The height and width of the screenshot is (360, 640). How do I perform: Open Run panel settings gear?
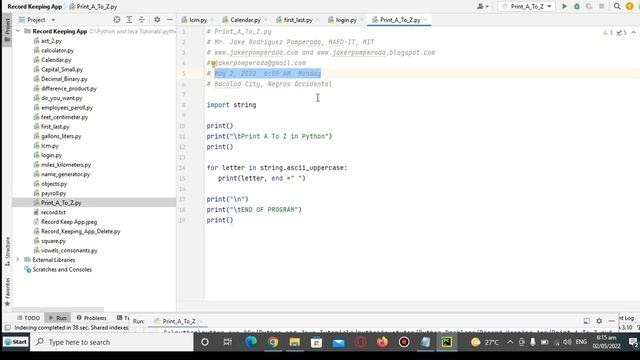[599, 321]
